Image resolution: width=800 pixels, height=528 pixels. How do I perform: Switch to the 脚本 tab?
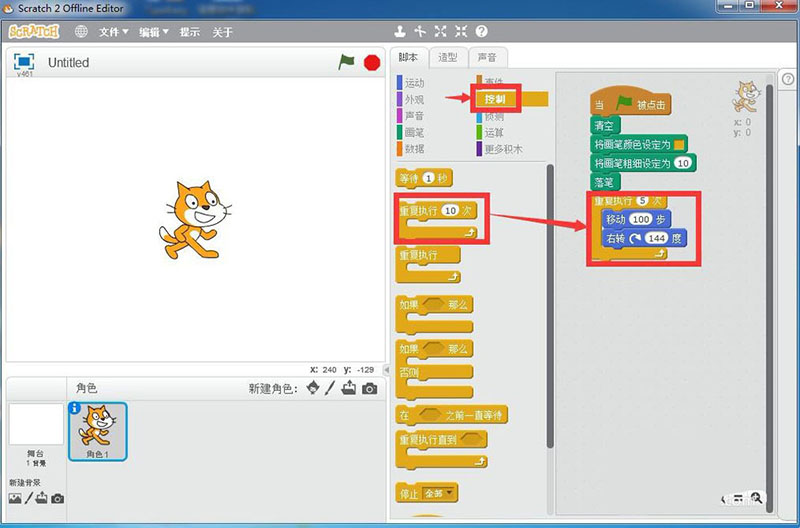pos(408,58)
